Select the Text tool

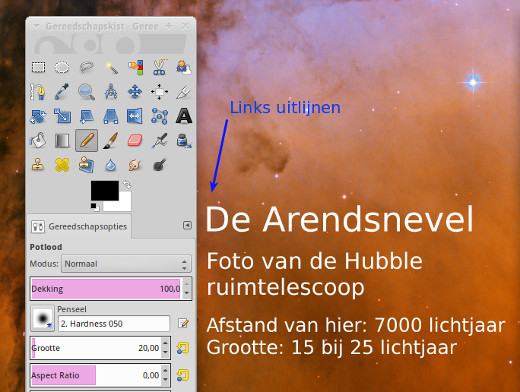coord(184,116)
